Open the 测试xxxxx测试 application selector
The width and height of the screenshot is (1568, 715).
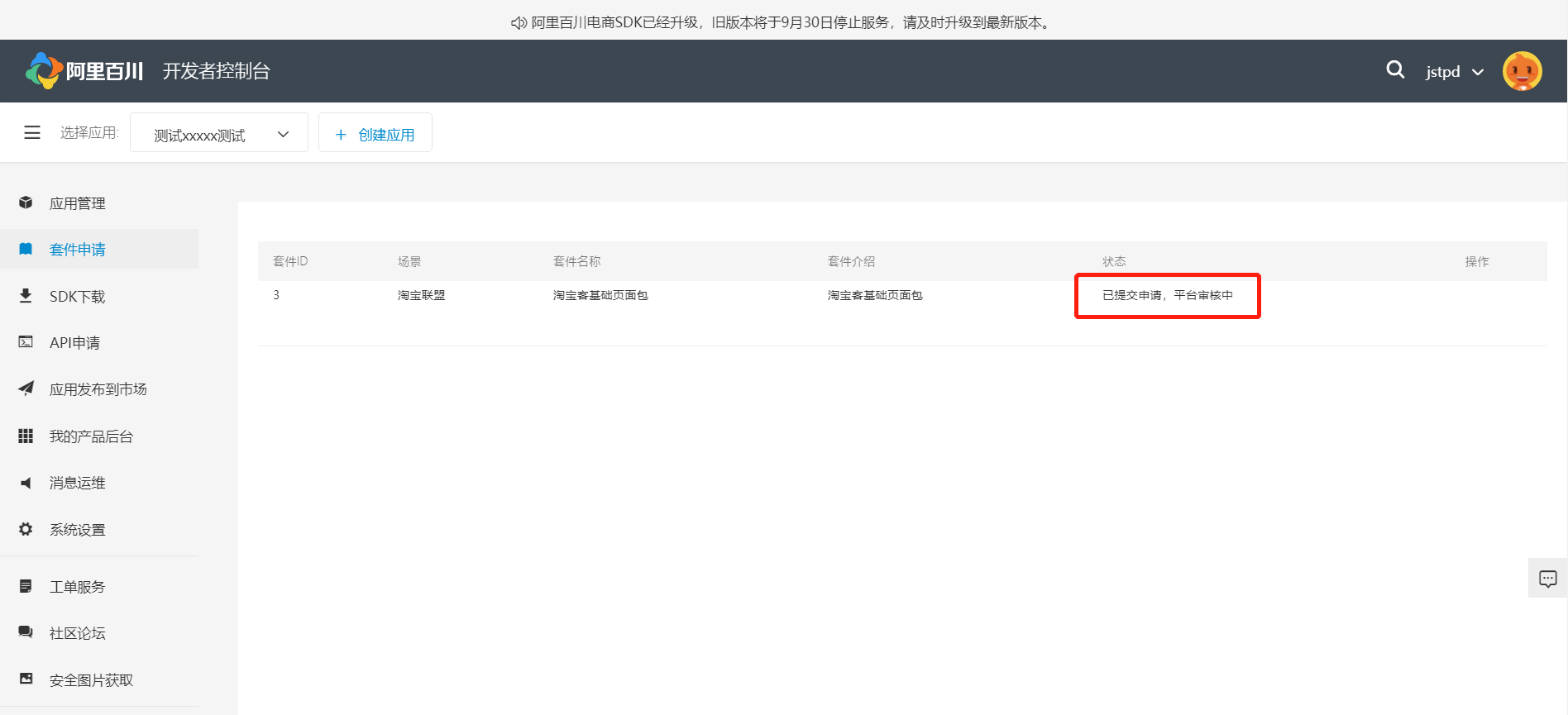point(219,133)
